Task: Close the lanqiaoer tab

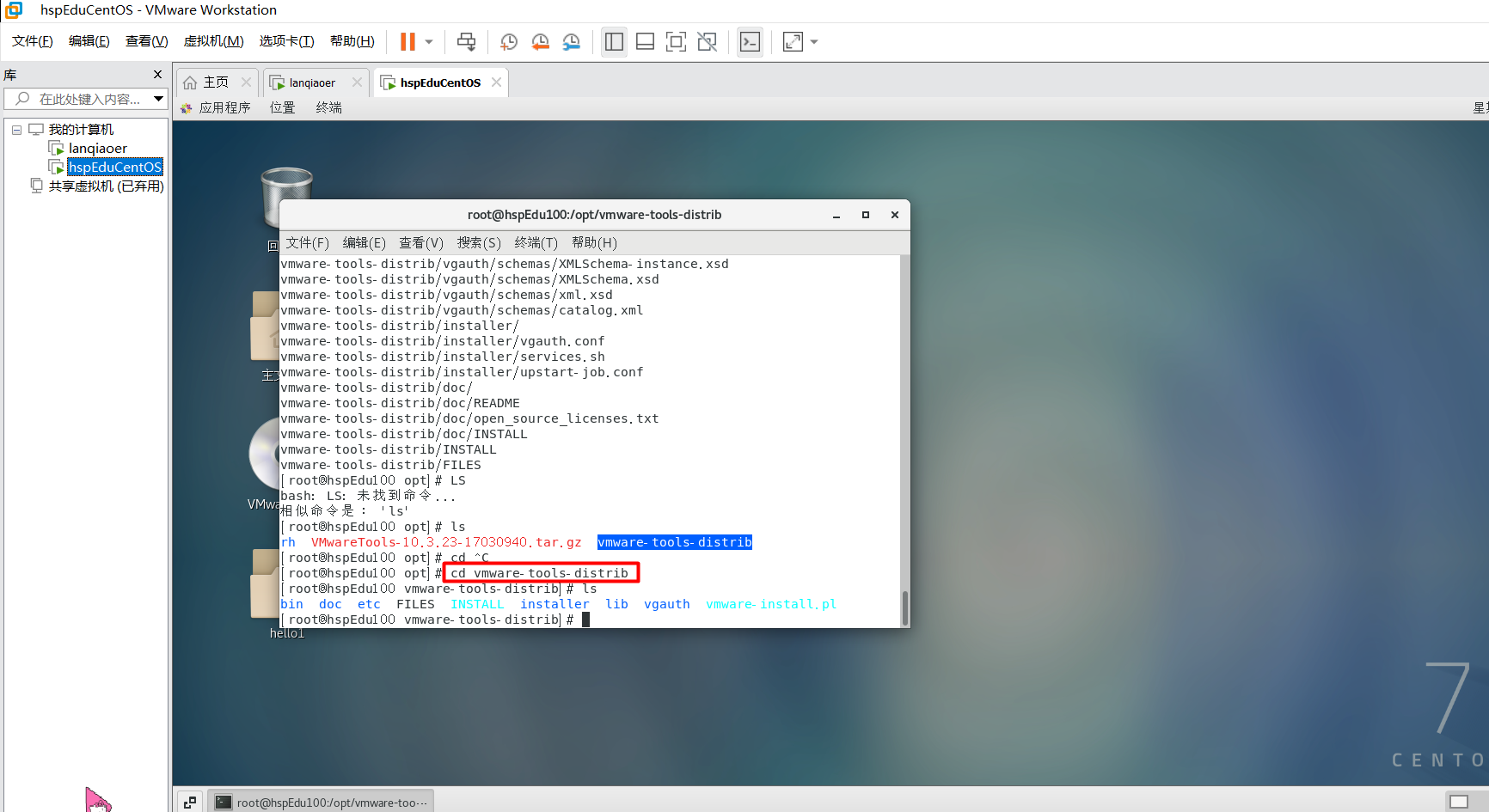Action: click(x=357, y=82)
